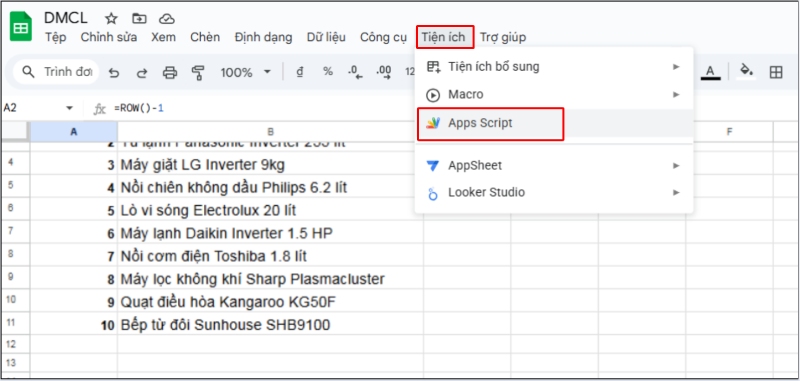Image resolution: width=800 pixels, height=381 pixels.
Task: Open the Google Sheets home icon
Action: click(x=21, y=27)
